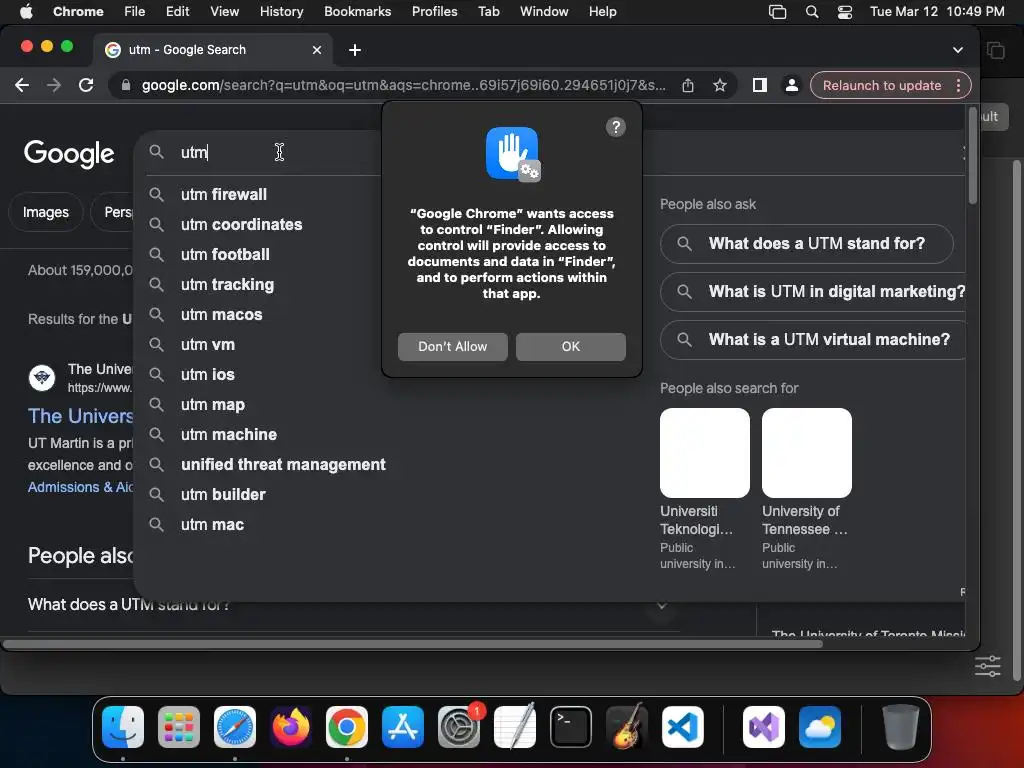Open Finder from the dock
Viewport: 1024px width, 768px height.
[x=123, y=727]
